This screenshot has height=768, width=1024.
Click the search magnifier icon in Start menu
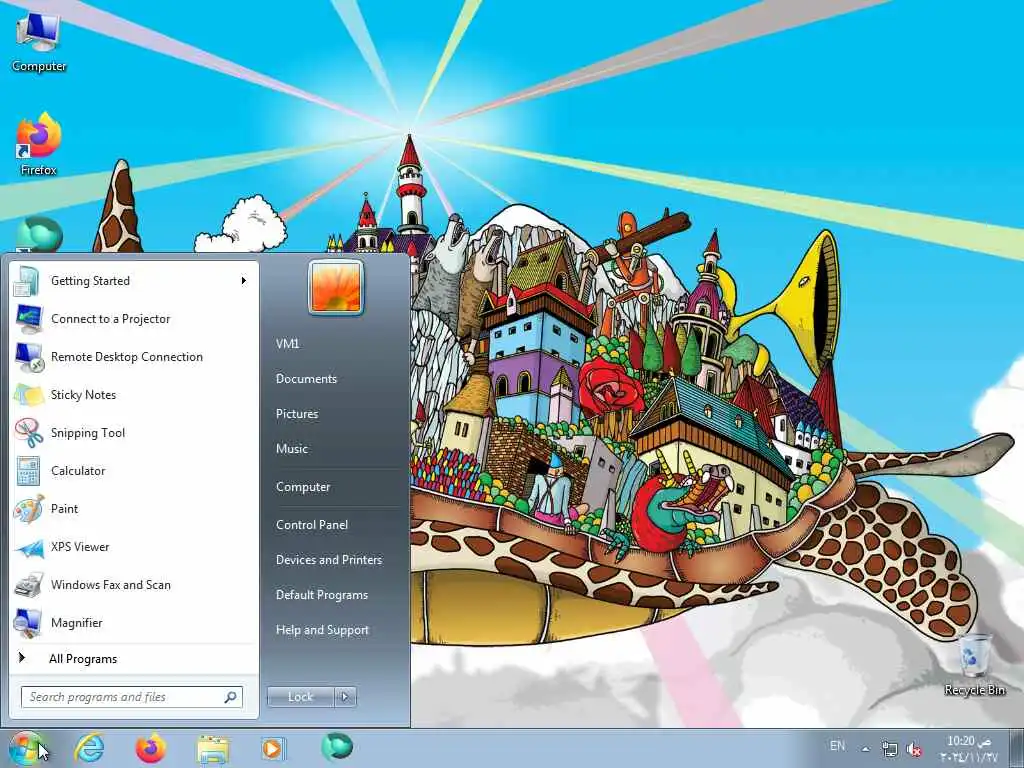pos(231,697)
